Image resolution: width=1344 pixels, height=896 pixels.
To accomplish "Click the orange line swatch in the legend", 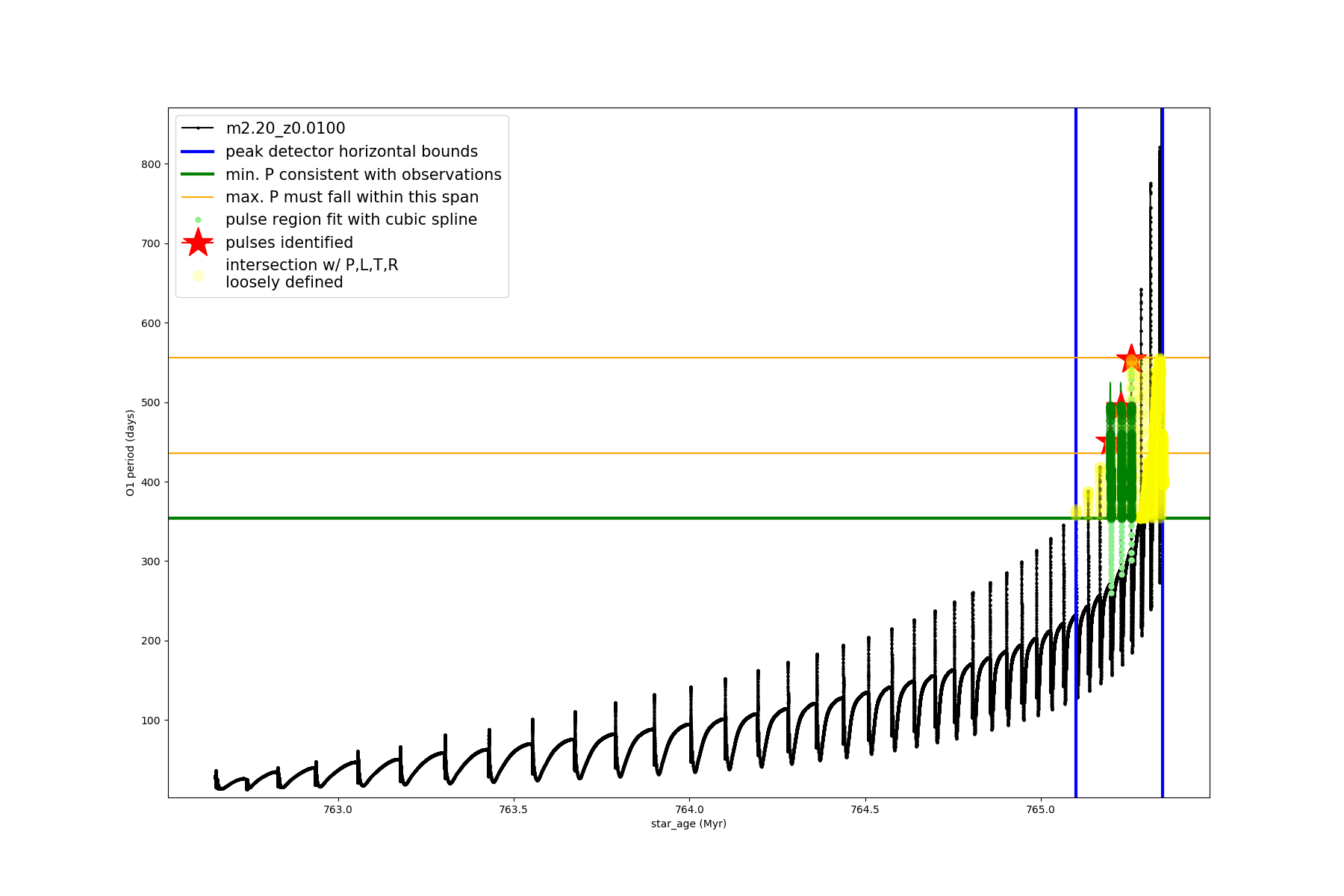I will pyautogui.click(x=198, y=197).
